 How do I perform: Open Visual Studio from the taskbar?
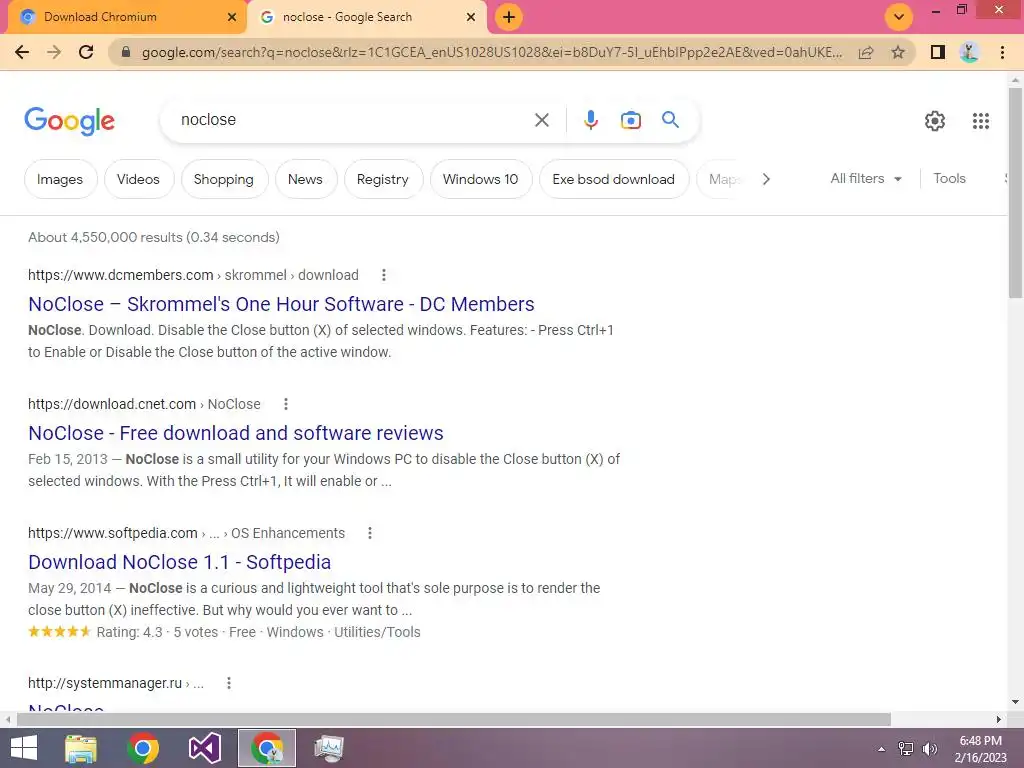pos(205,748)
